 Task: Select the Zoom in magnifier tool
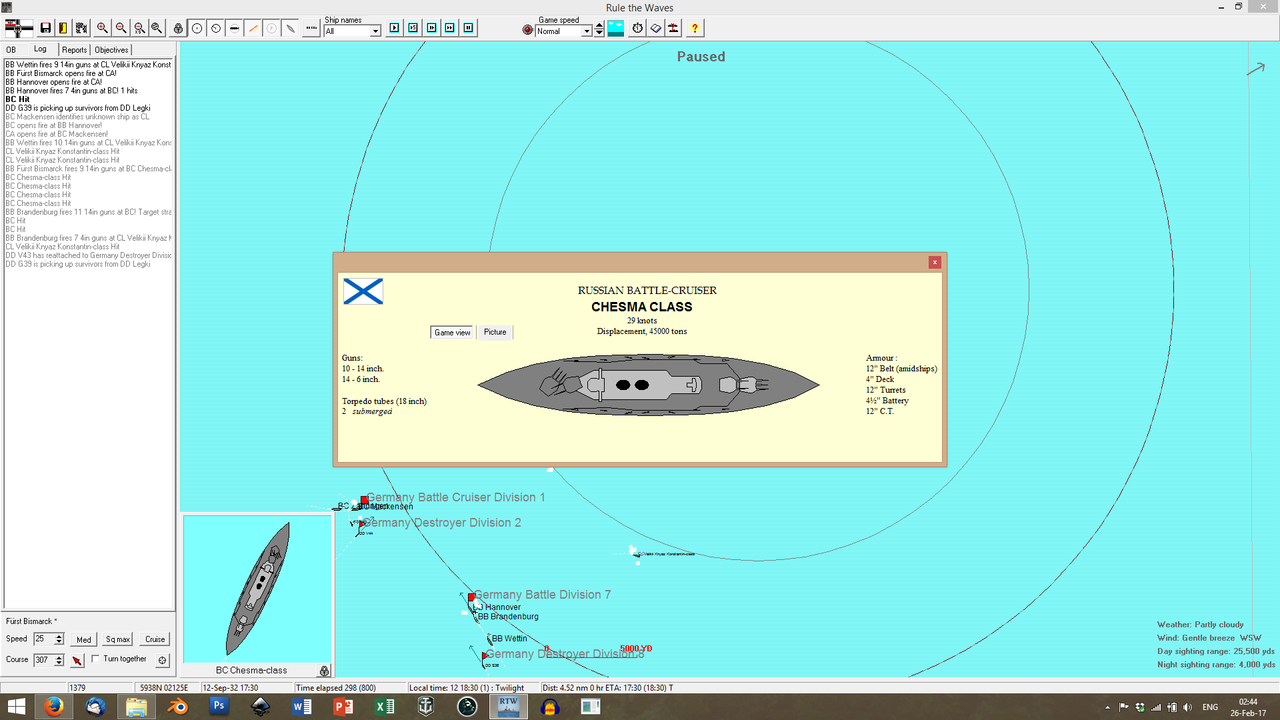click(102, 27)
